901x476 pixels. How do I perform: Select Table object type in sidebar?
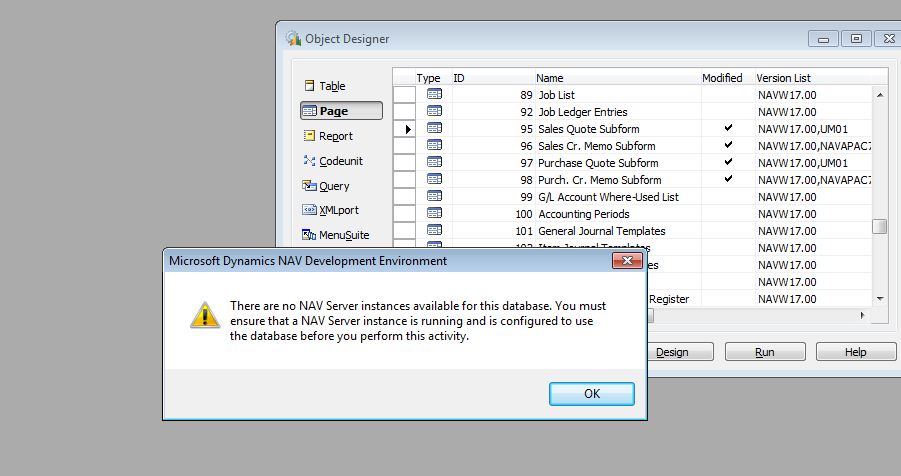[325, 86]
